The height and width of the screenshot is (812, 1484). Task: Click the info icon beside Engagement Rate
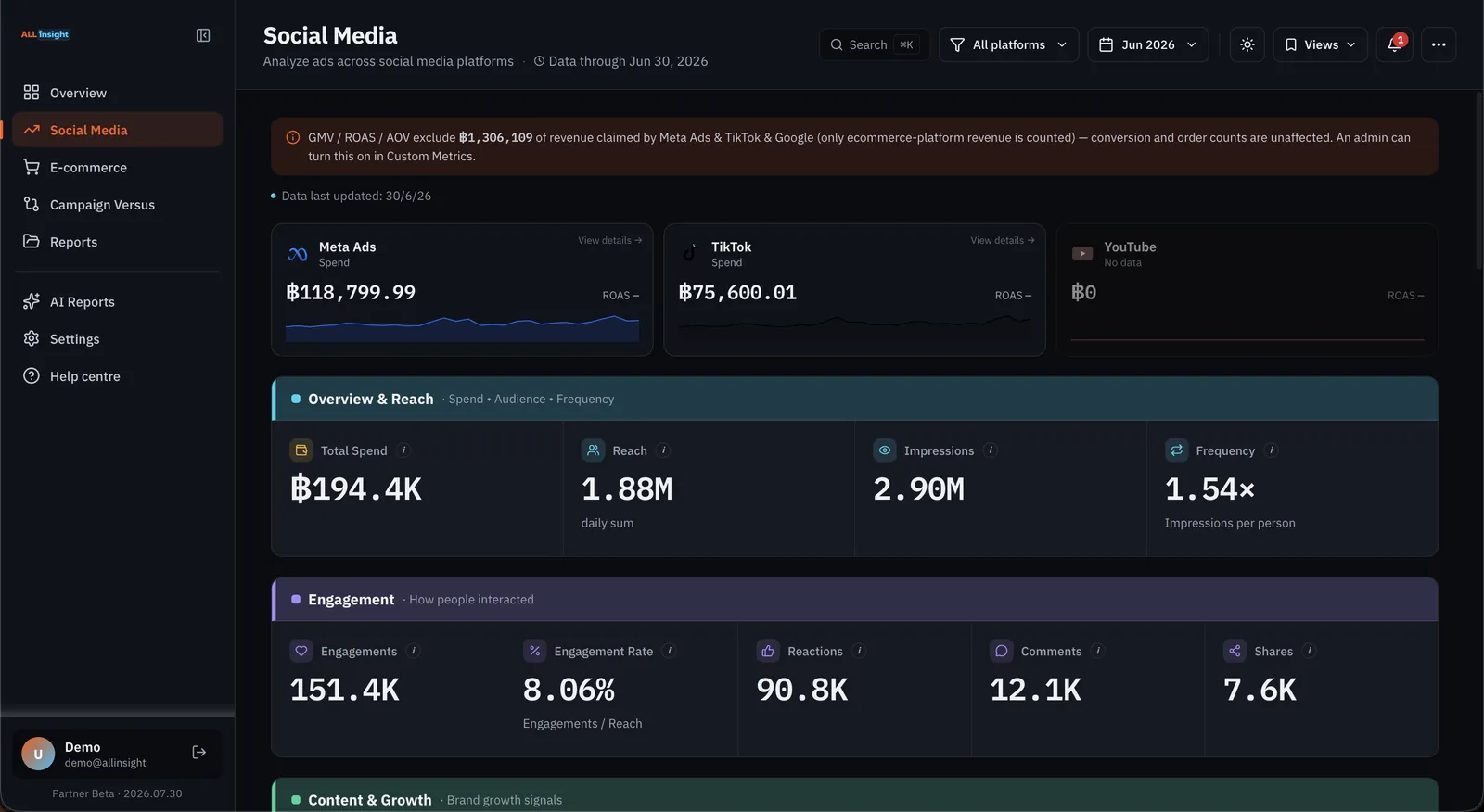point(670,651)
